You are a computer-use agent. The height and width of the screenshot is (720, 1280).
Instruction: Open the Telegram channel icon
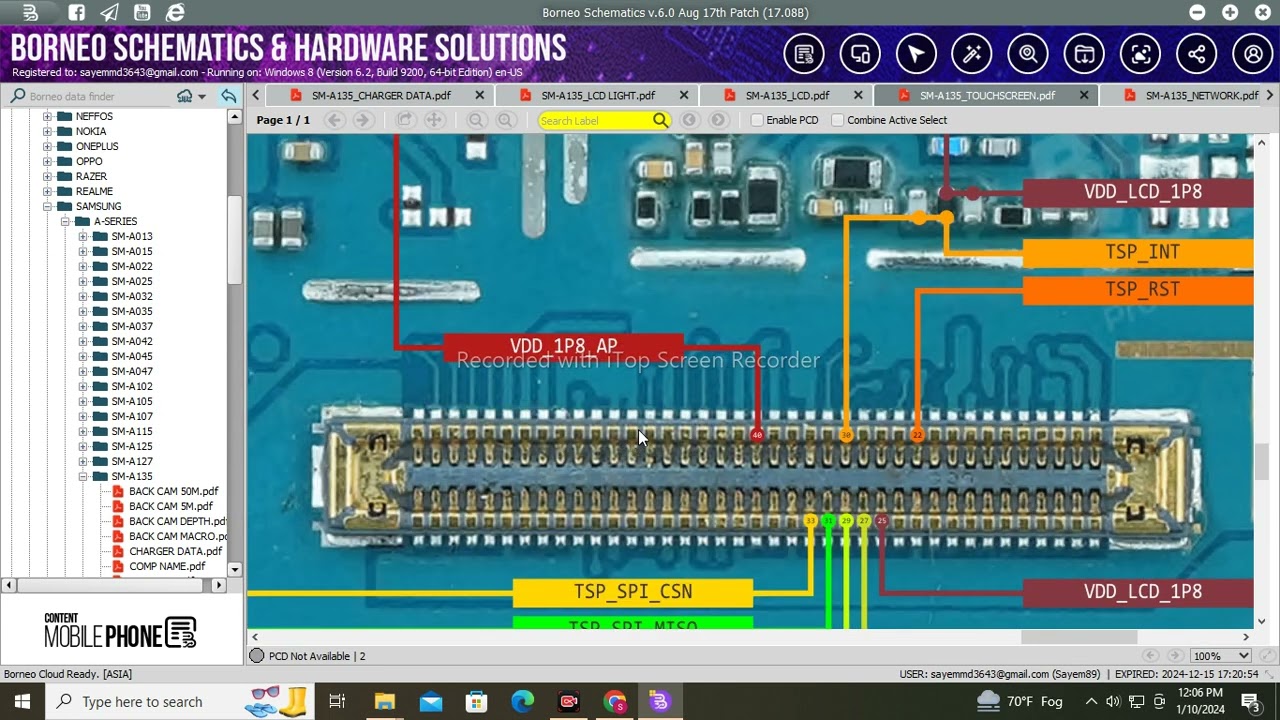pyautogui.click(x=110, y=13)
